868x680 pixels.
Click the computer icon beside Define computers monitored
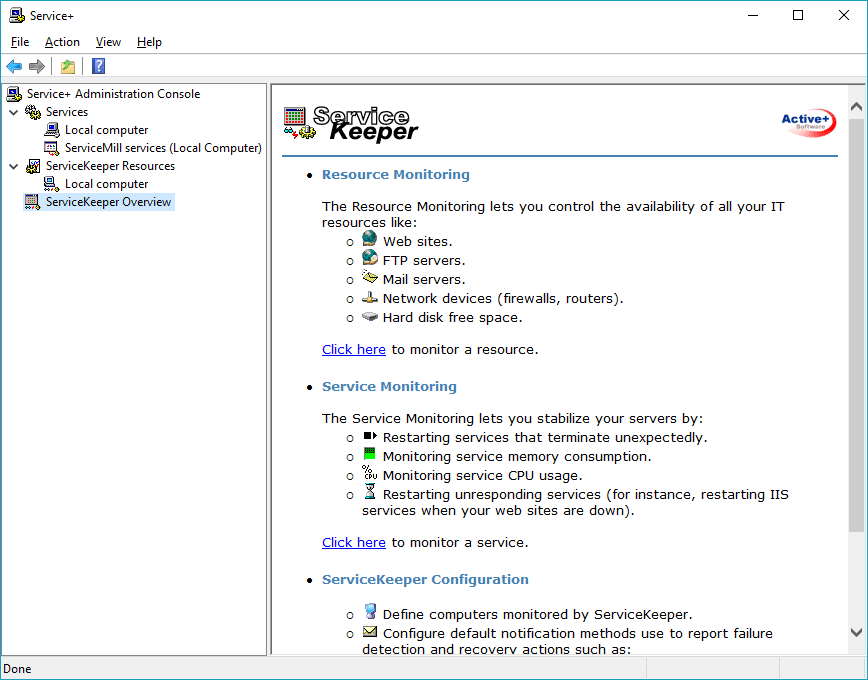(x=370, y=611)
